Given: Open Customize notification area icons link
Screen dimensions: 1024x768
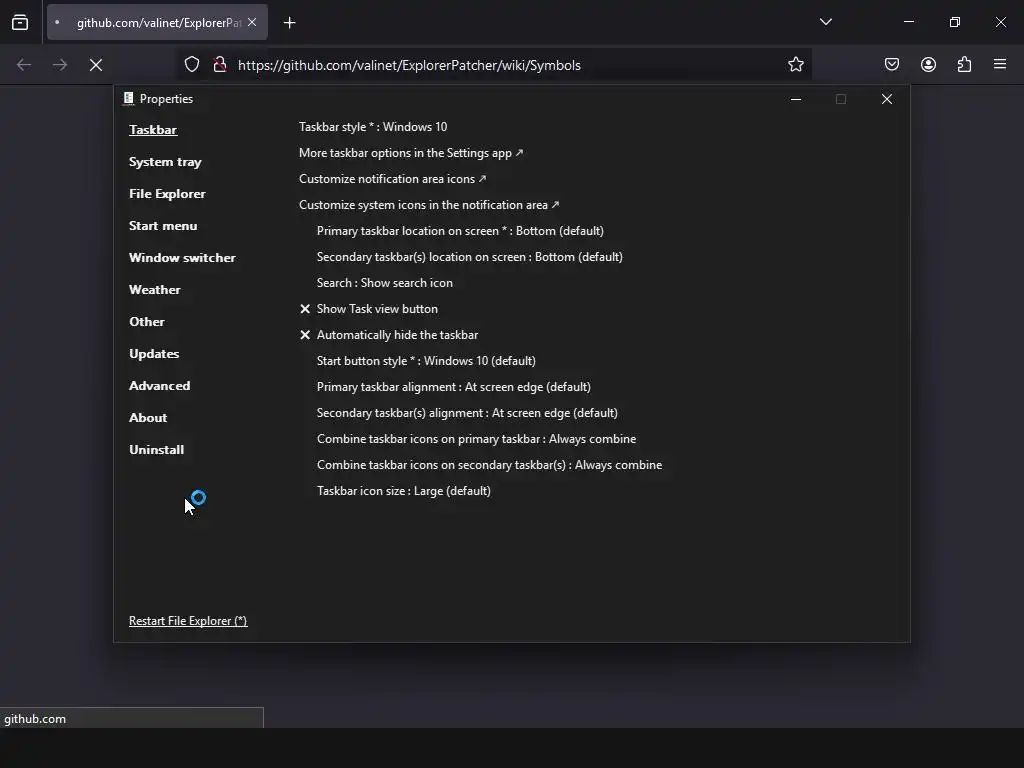Looking at the screenshot, I should (392, 179).
